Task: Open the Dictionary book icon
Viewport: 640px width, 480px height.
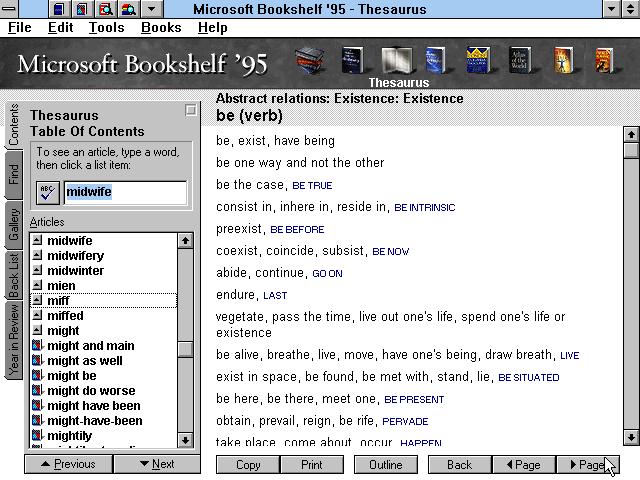Action: click(x=352, y=60)
